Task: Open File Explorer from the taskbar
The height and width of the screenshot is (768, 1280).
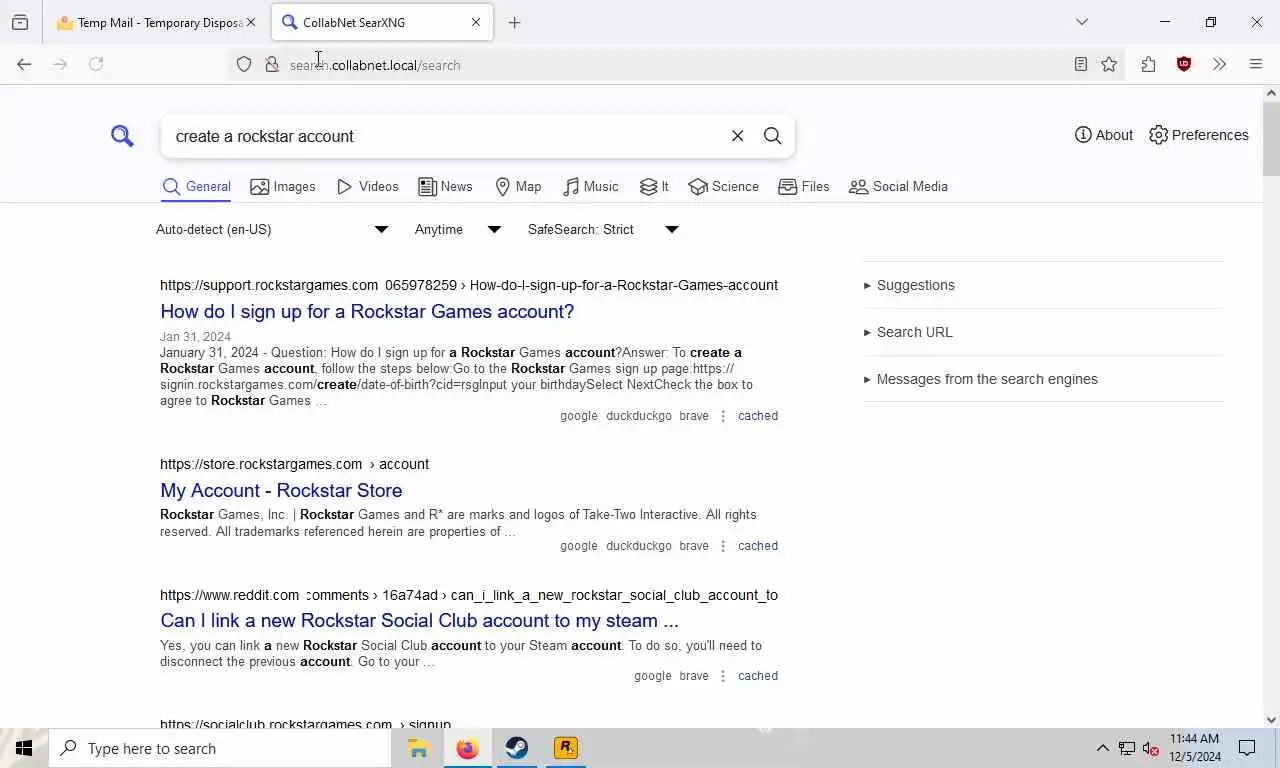Action: point(418,748)
